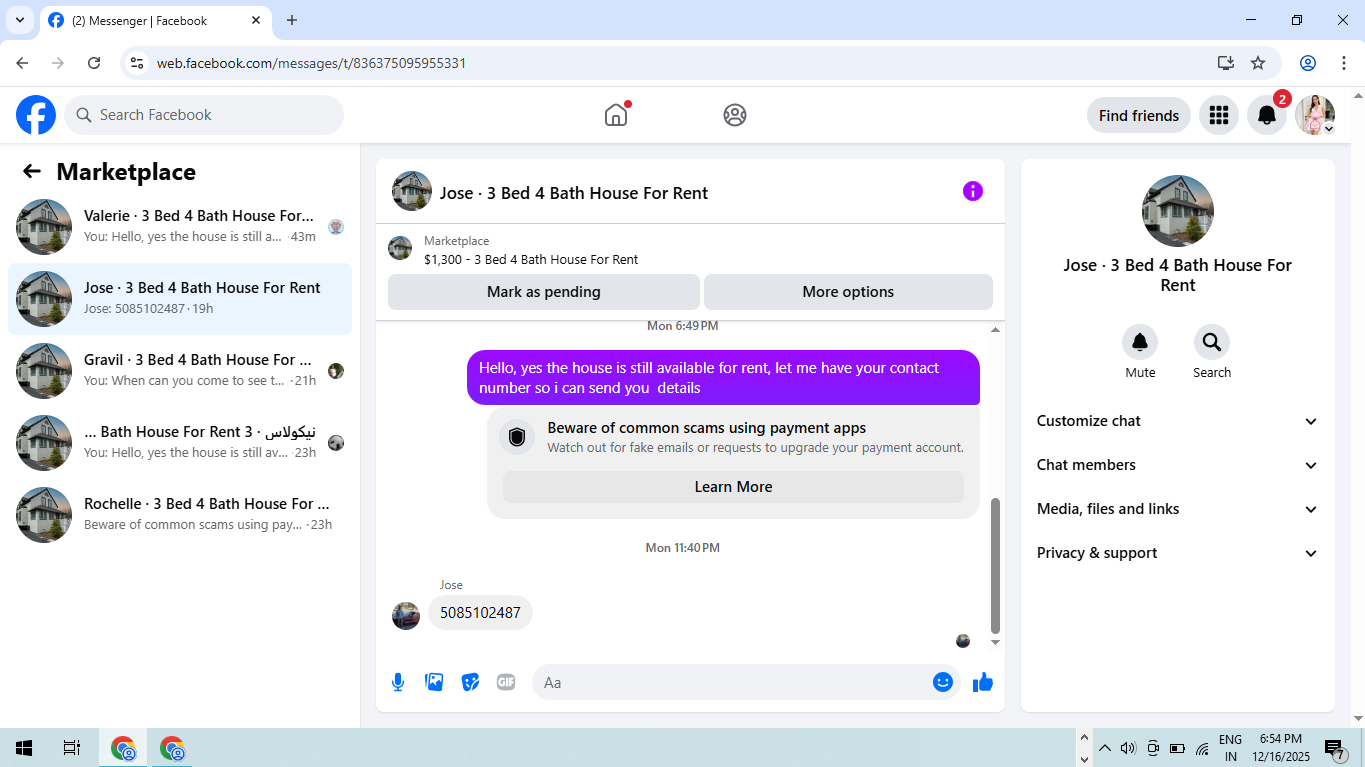Open Windows notification center icon
1365x767 pixels.
click(x=1335, y=749)
